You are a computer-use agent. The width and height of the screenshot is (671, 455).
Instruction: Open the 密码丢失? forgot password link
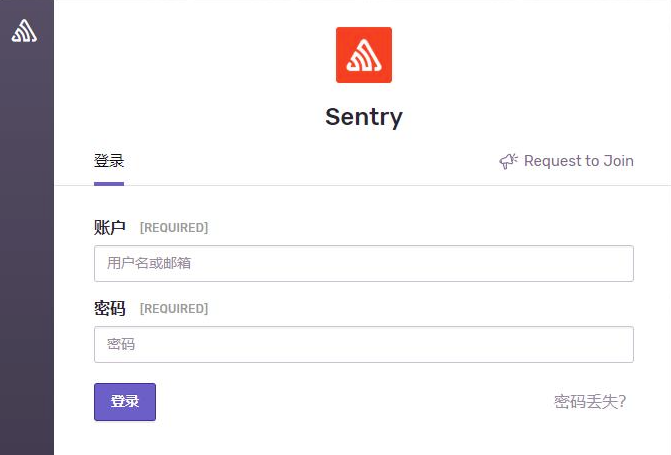coord(590,402)
